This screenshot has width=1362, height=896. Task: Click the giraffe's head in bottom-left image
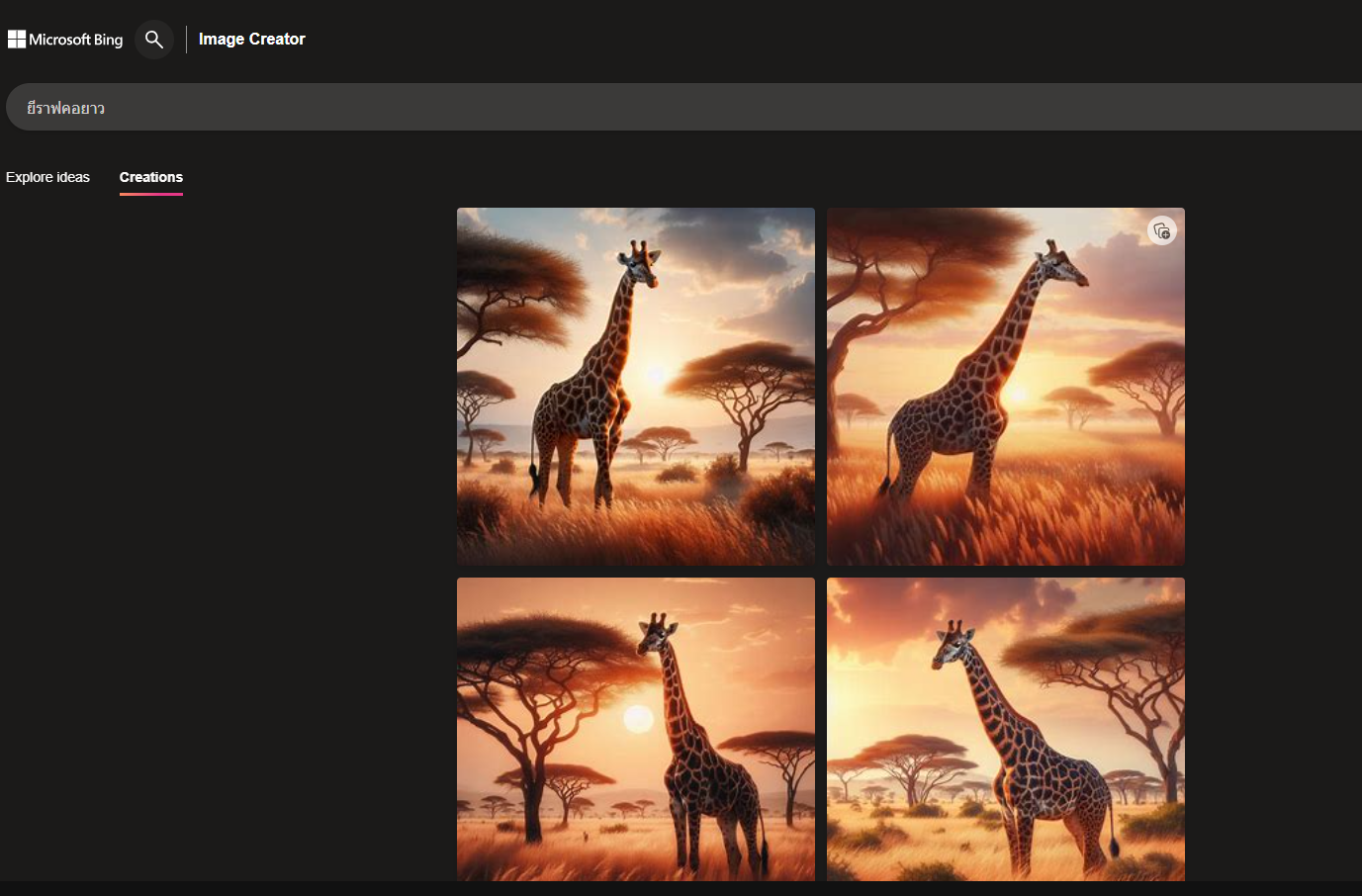(x=657, y=635)
